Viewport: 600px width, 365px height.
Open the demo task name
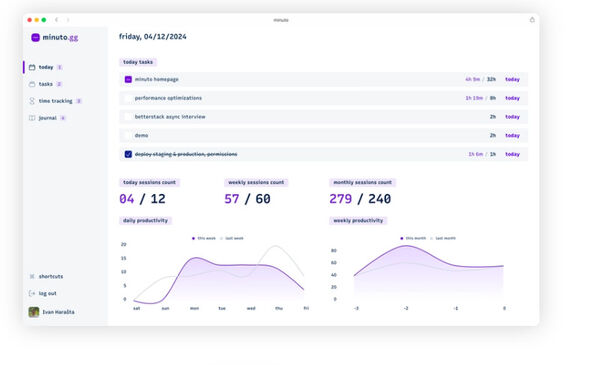(x=141, y=135)
